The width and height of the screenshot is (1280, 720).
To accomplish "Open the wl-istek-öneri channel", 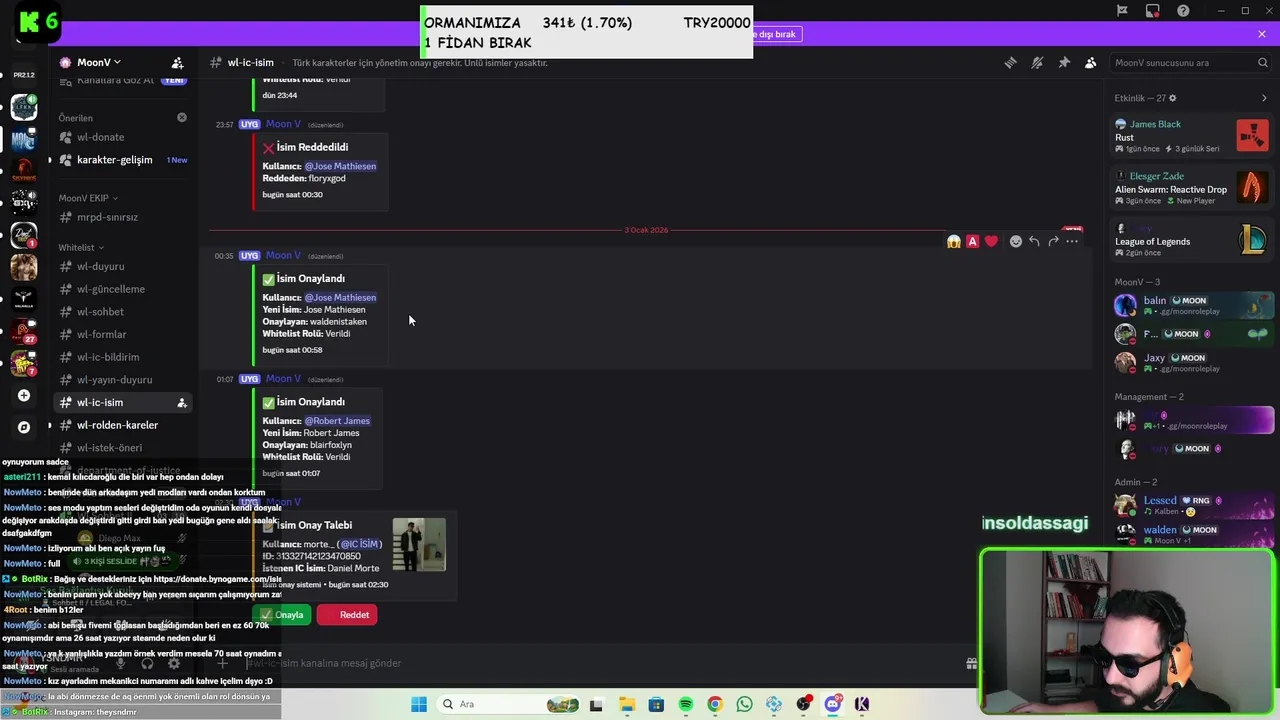I will [109, 448].
